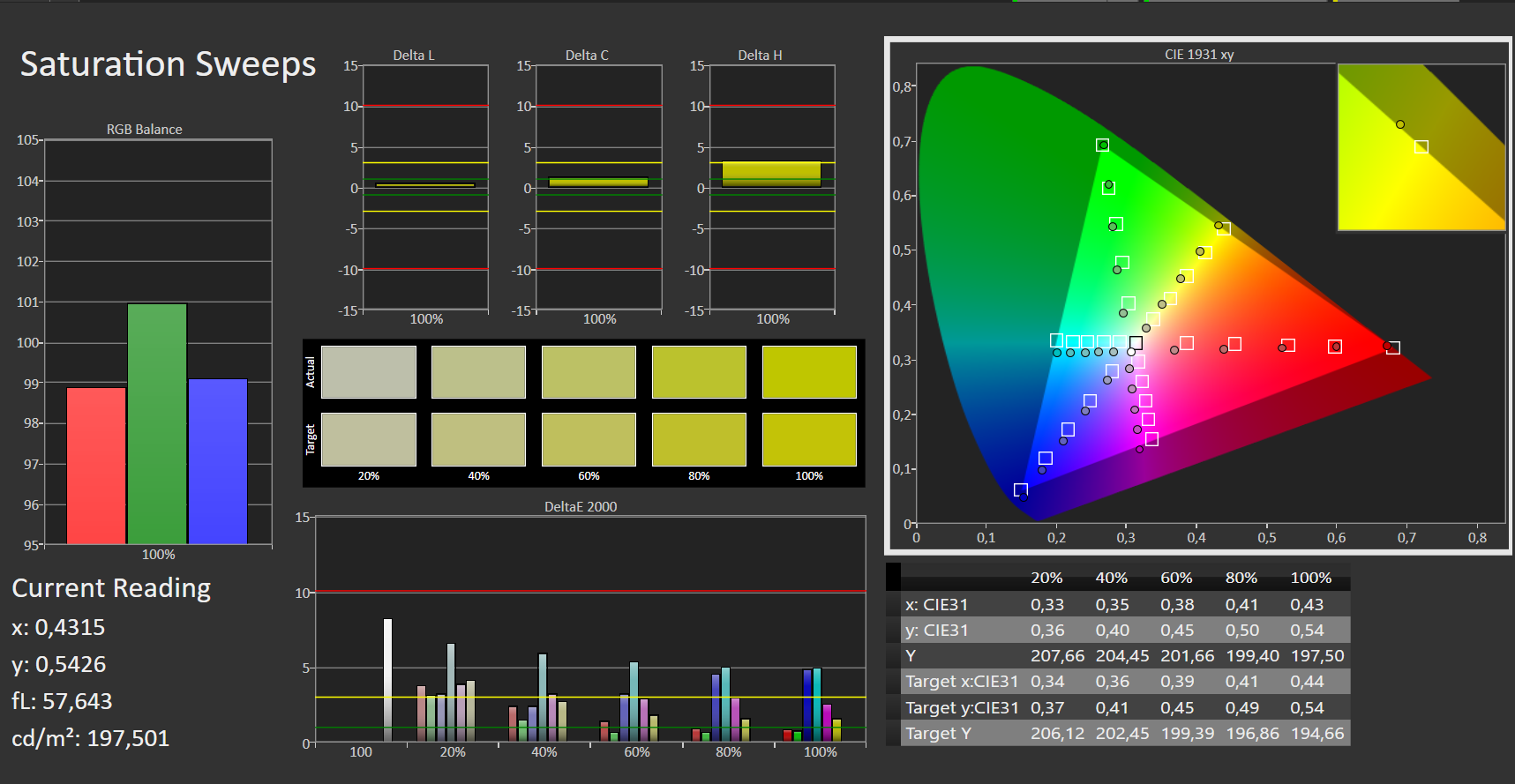Click the 100% column header in data table
Image resolution: width=1515 pixels, height=784 pixels.
[1310, 578]
